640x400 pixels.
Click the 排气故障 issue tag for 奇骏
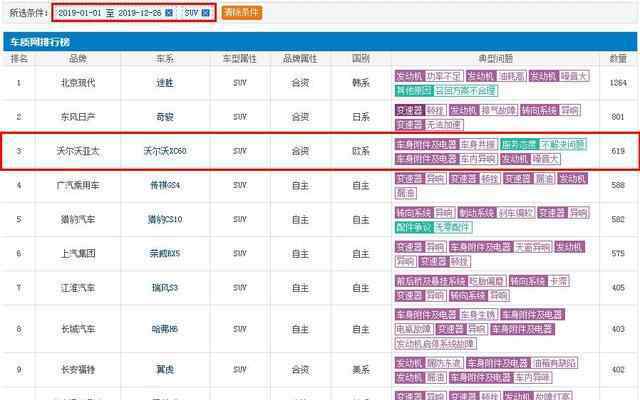499,110
